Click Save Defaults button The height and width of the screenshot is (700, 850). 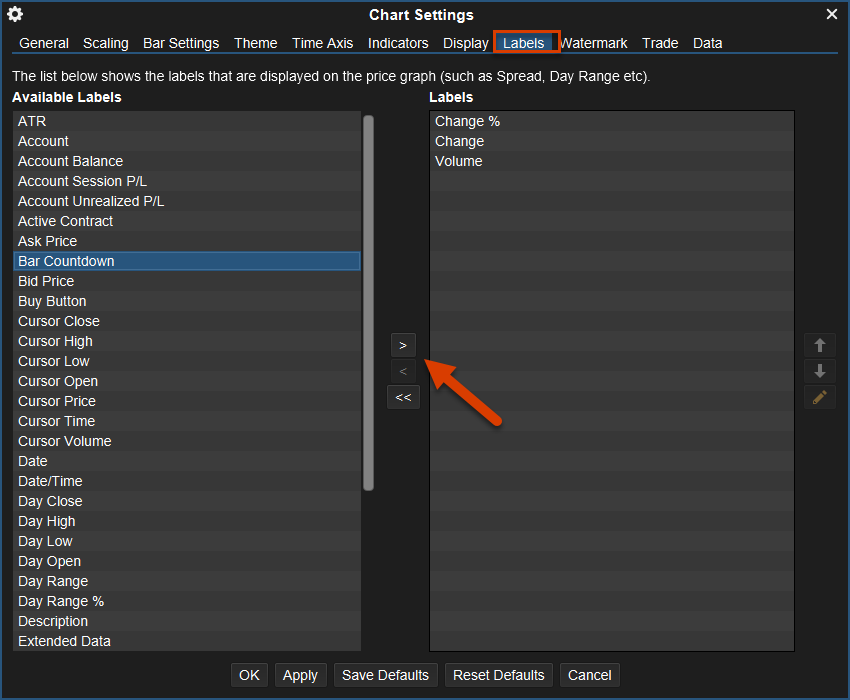(385, 675)
